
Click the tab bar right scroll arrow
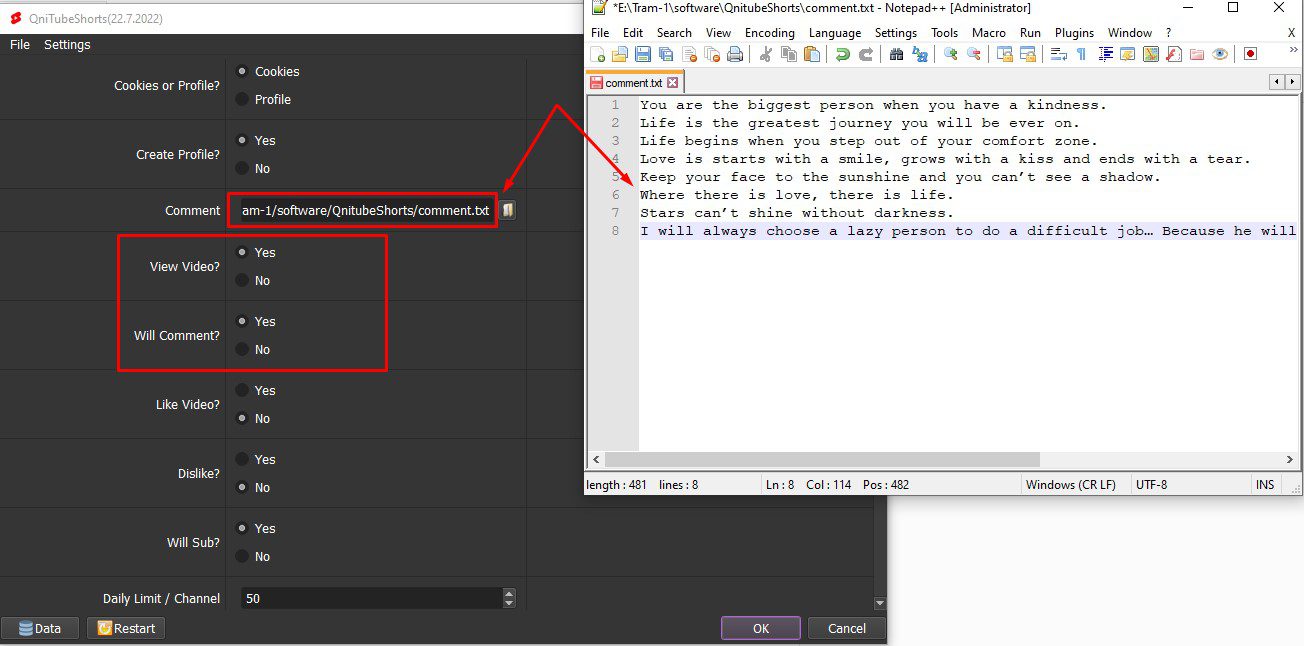tap(1294, 82)
